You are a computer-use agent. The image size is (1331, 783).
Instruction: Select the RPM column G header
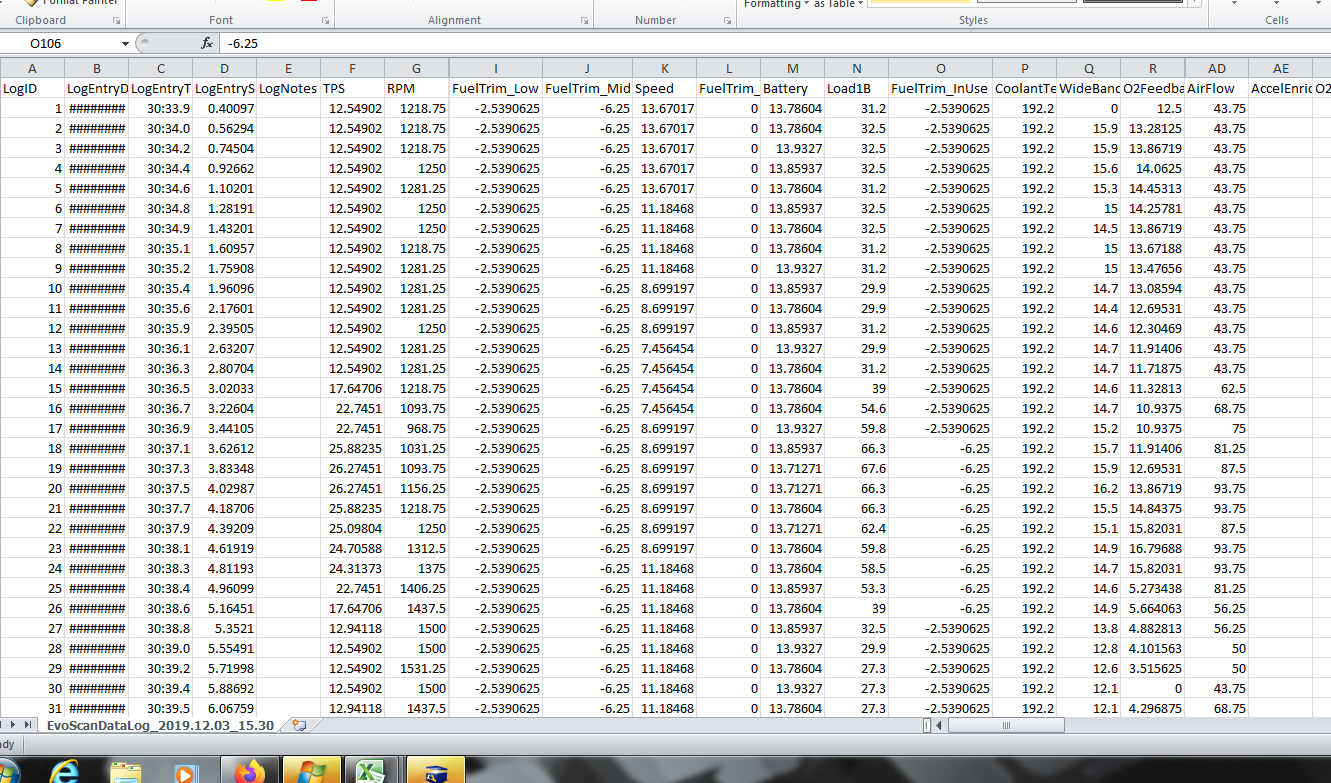(x=416, y=68)
